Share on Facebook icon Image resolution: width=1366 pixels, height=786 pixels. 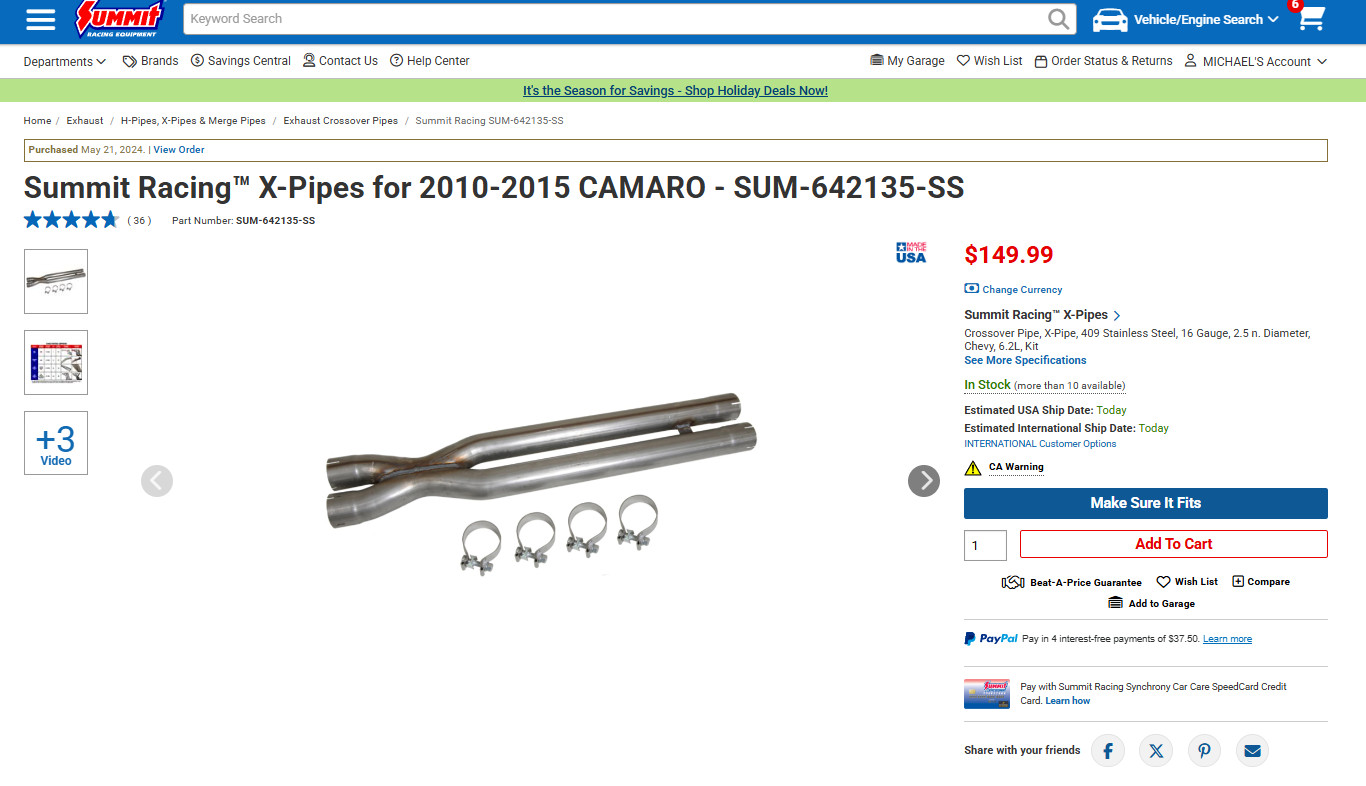1108,751
